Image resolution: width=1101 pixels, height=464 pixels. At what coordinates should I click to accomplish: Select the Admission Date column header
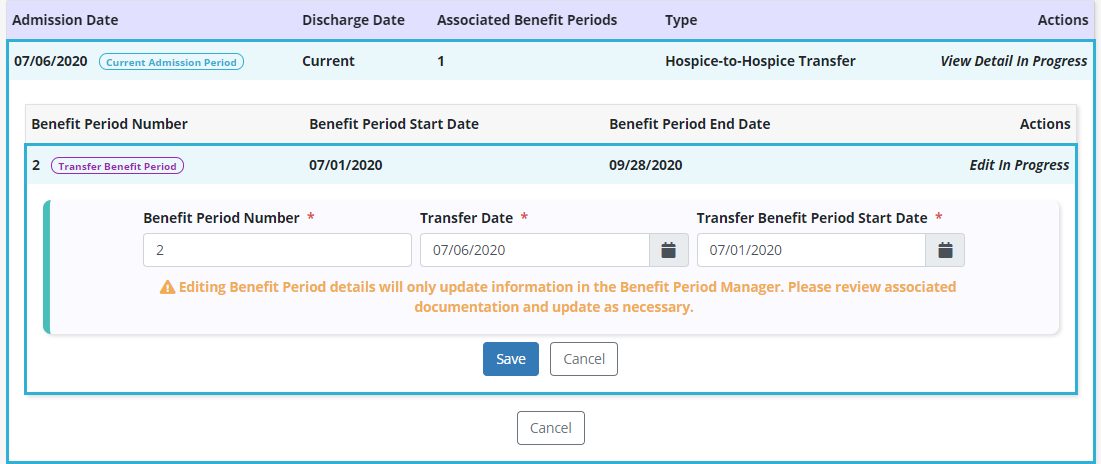[65, 20]
